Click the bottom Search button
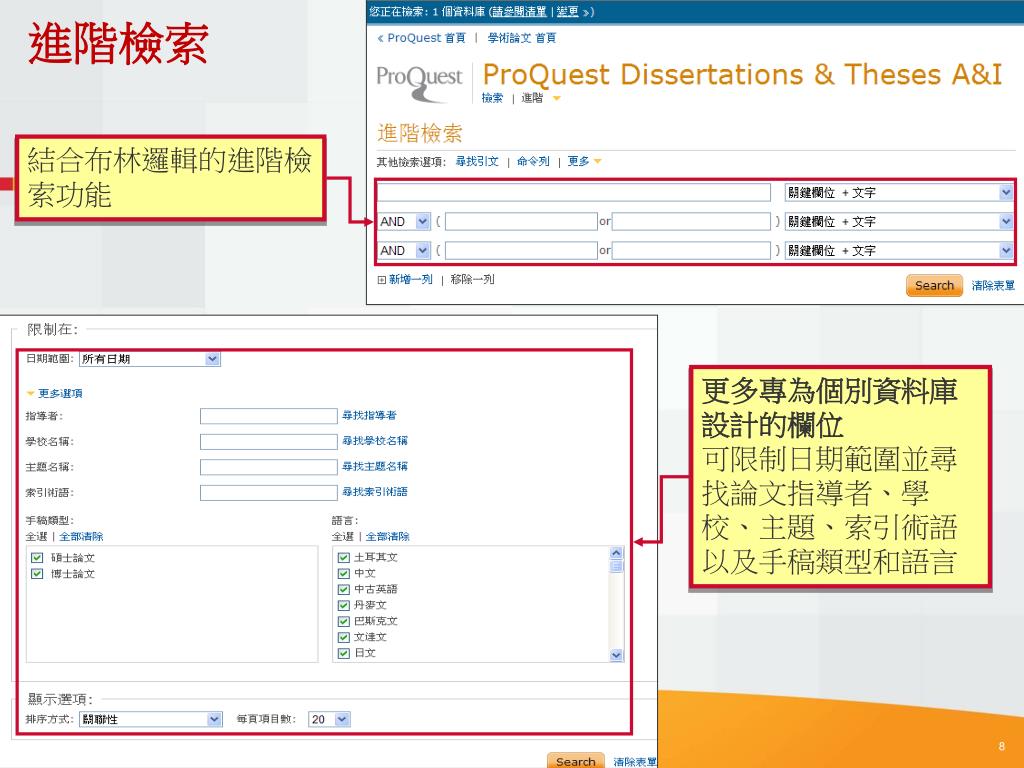Image resolution: width=1024 pixels, height=768 pixels. click(575, 761)
